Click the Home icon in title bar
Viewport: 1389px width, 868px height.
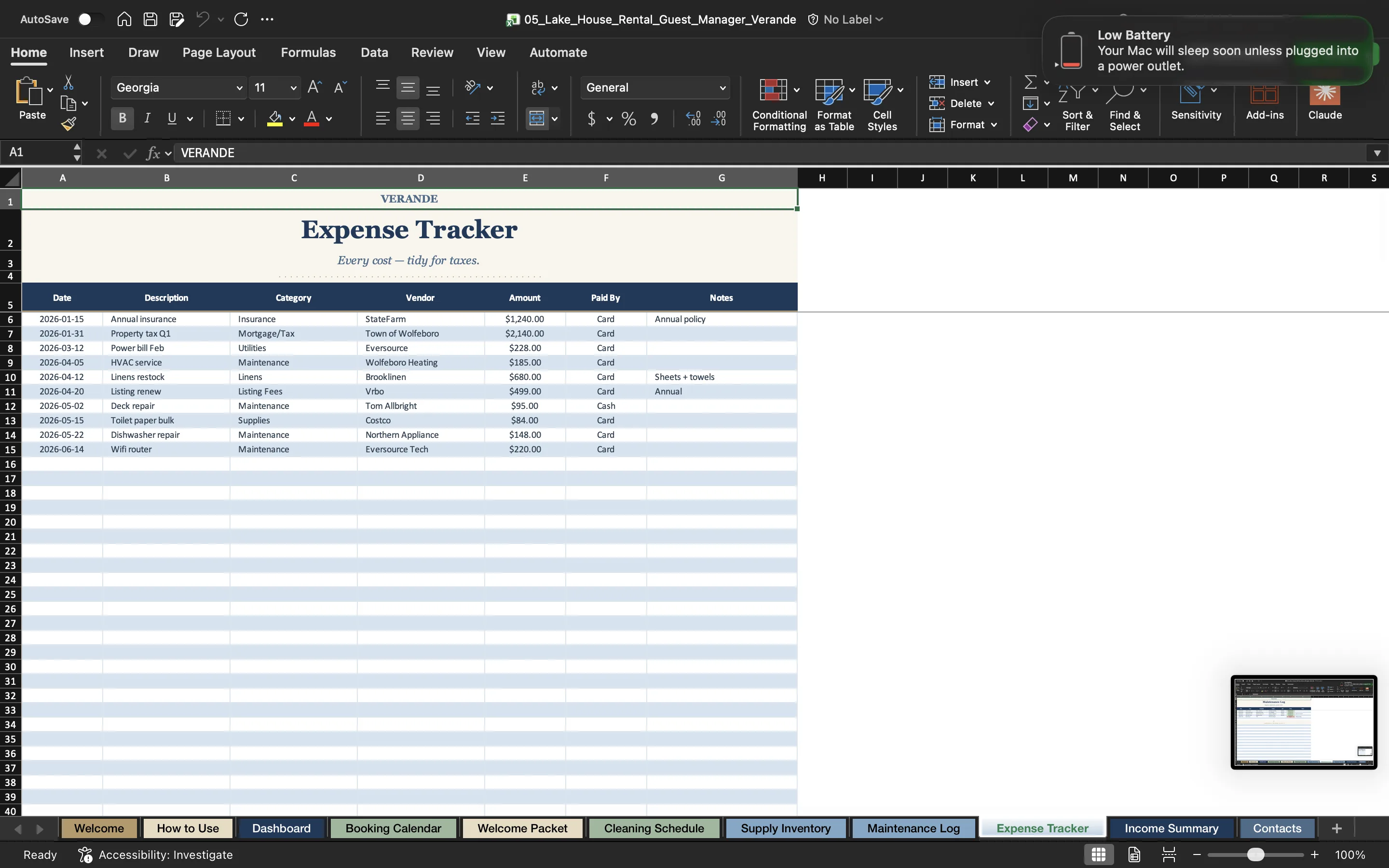tap(124, 19)
